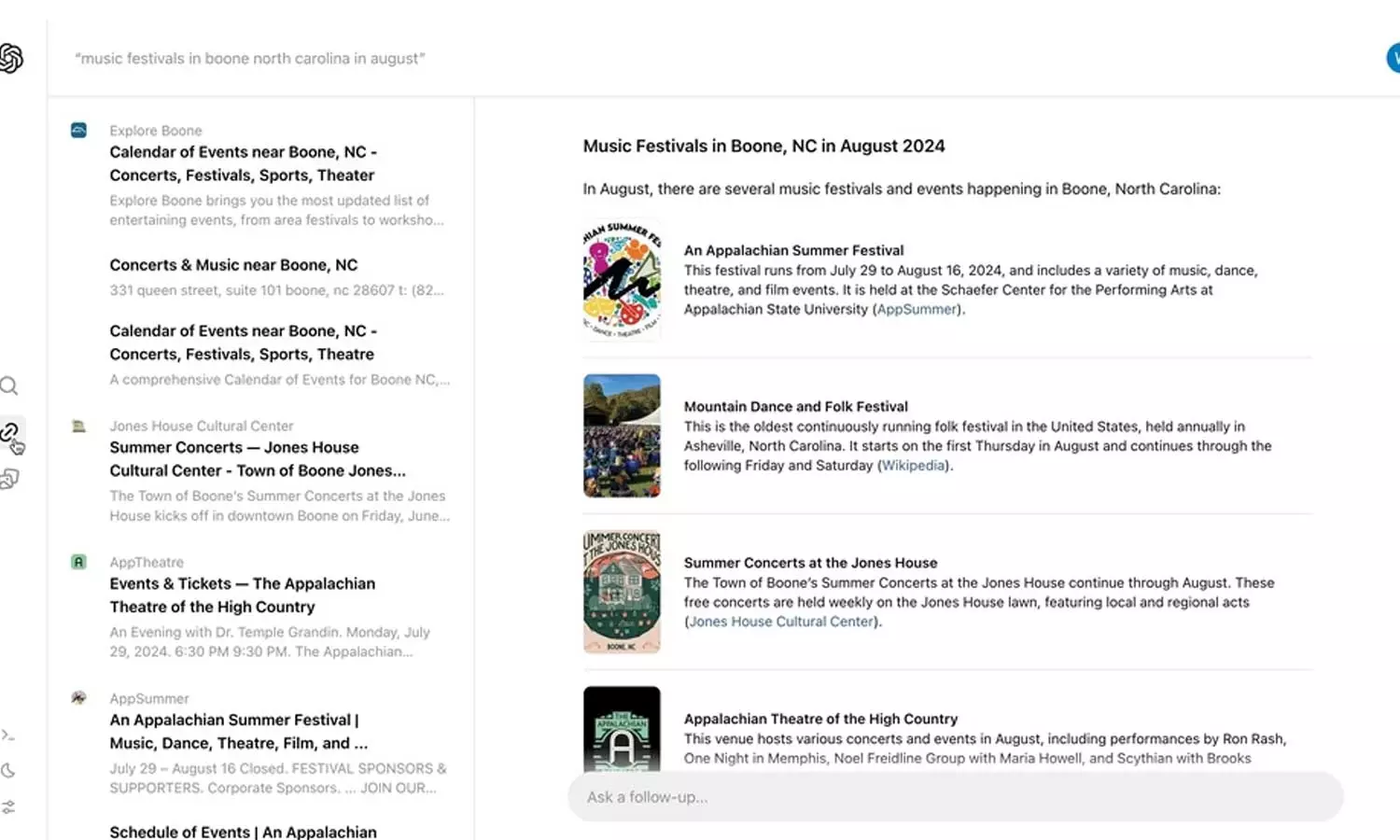Open the Wikipedia citation link
The image size is (1400, 840).
(x=913, y=465)
